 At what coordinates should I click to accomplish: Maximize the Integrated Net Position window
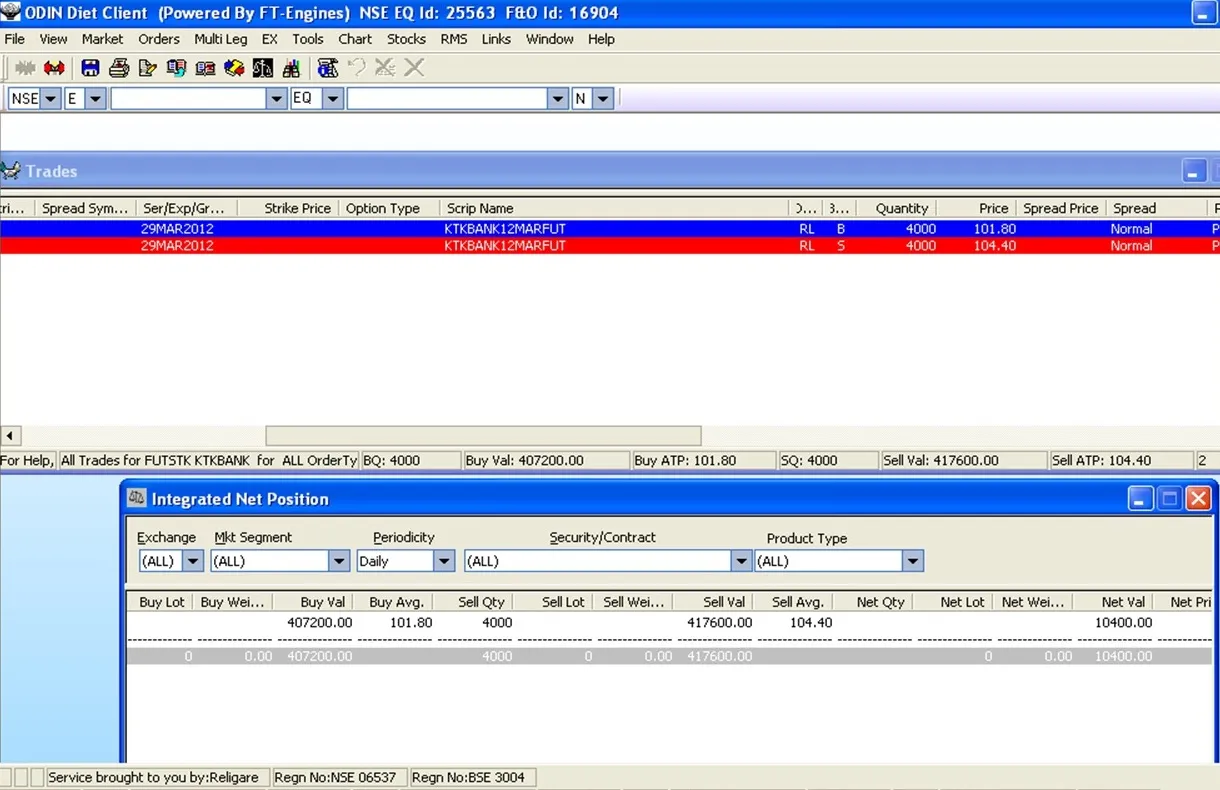(x=1170, y=498)
